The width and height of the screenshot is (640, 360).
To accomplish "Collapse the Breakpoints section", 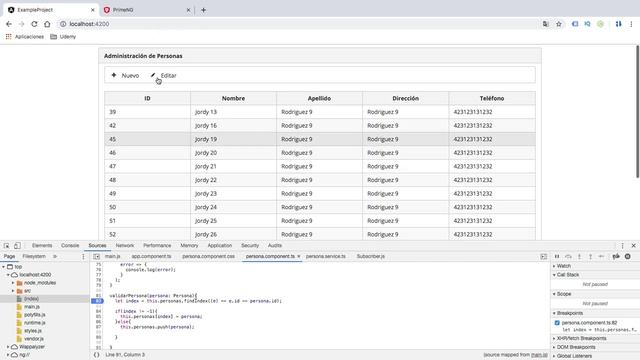I will point(569,313).
